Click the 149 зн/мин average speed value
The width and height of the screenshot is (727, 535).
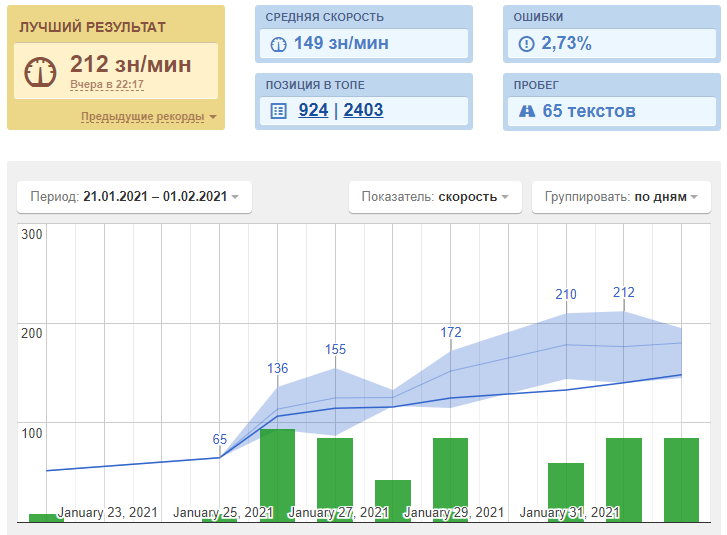click(341, 44)
